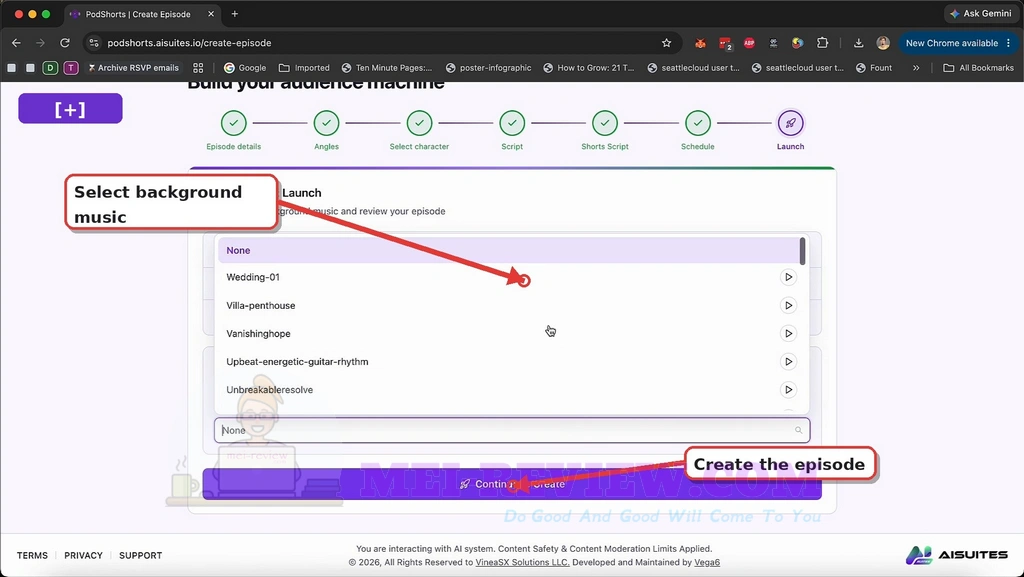Open the Chrome extensions puzzle menu

[x=822, y=43]
